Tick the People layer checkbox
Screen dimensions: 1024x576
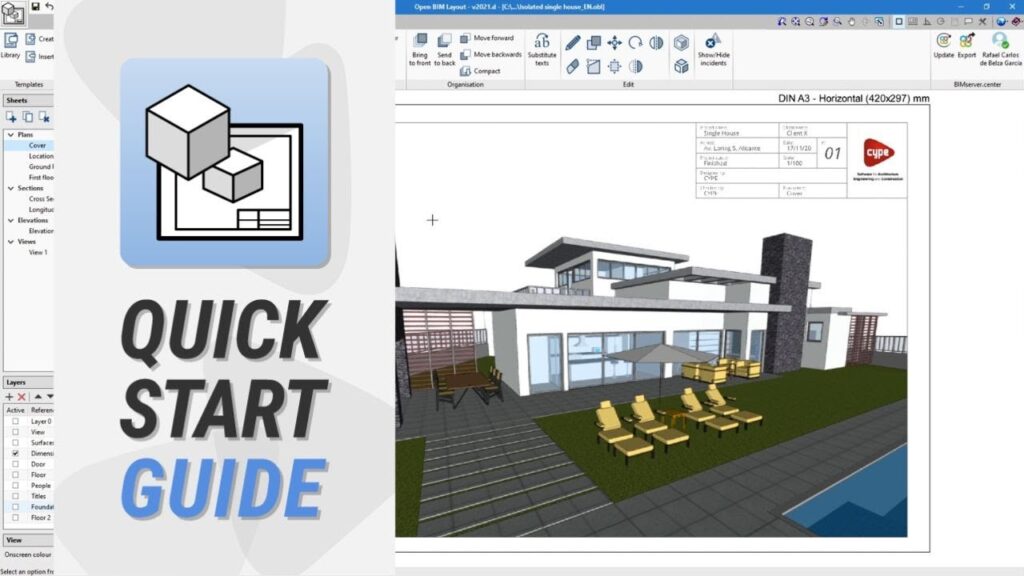point(14,485)
